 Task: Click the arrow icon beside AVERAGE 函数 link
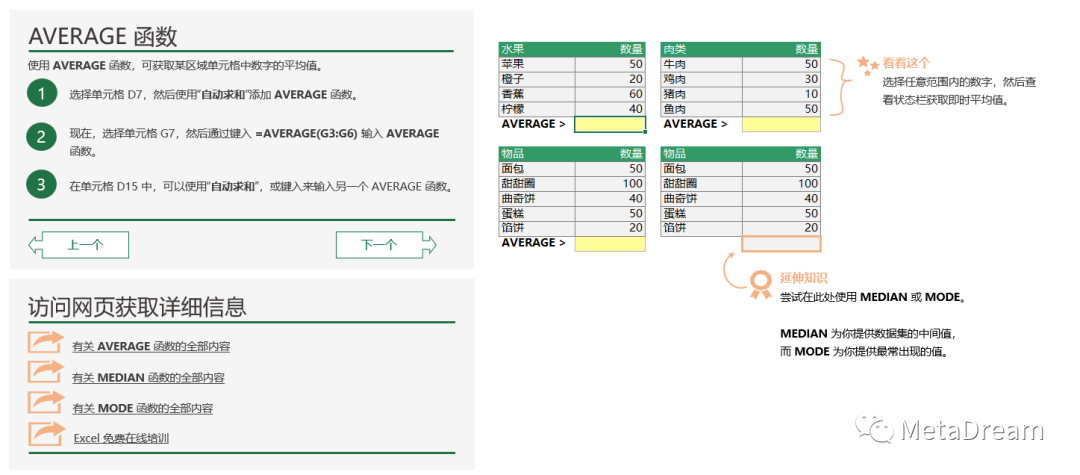click(46, 343)
